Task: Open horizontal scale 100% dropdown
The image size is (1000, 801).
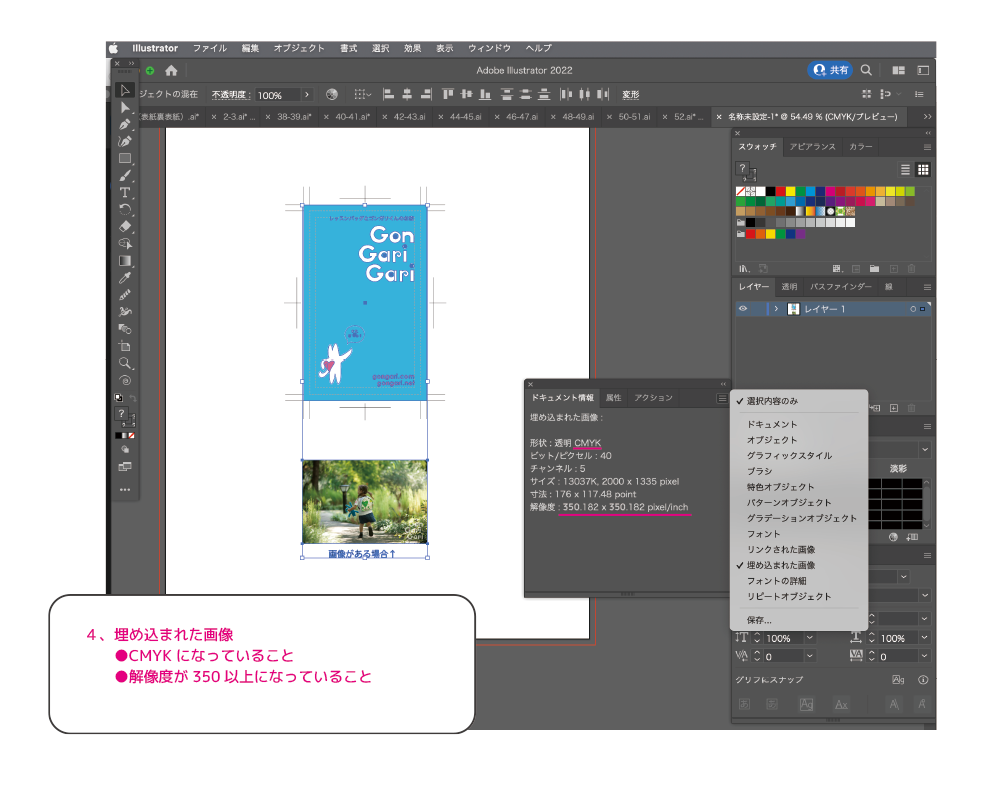Action: [x=924, y=638]
